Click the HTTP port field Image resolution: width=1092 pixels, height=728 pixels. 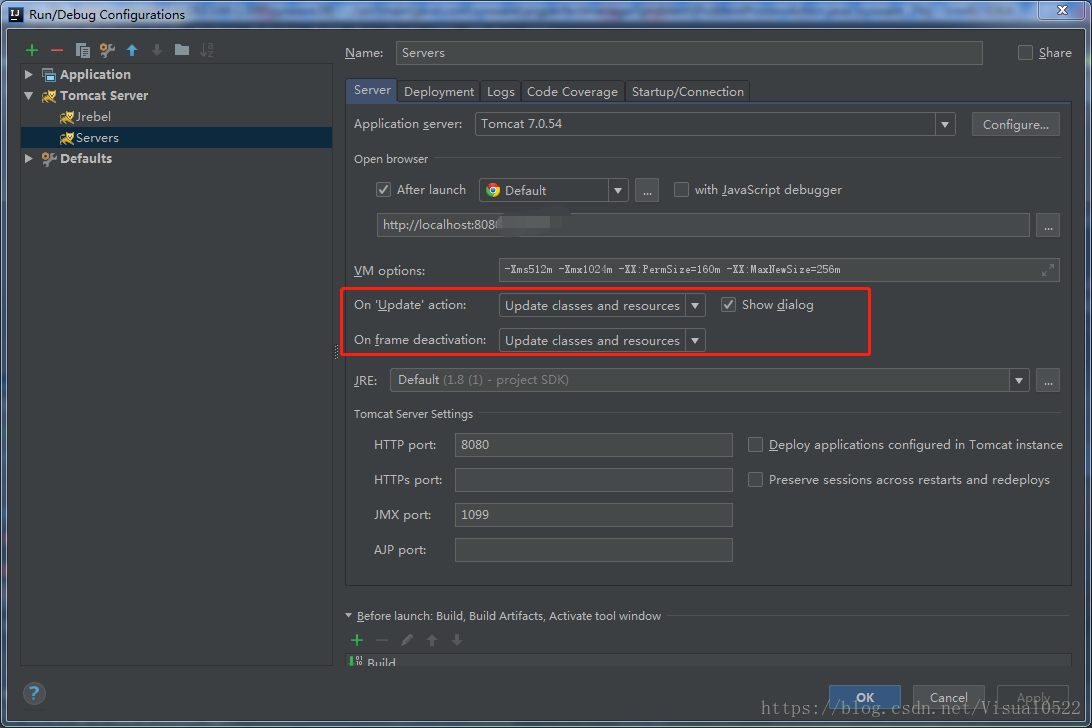click(593, 444)
